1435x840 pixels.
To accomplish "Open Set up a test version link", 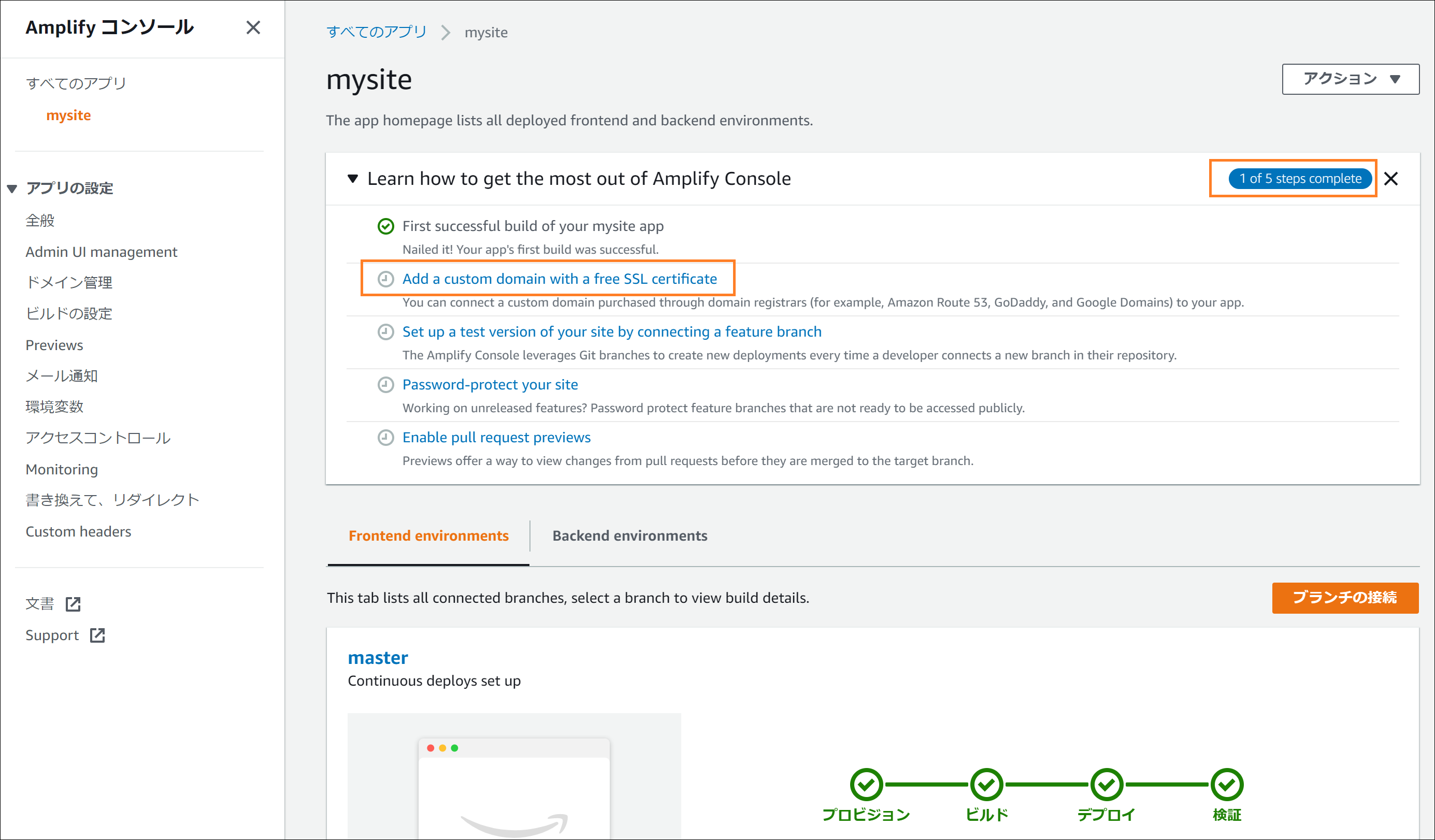I will point(612,332).
